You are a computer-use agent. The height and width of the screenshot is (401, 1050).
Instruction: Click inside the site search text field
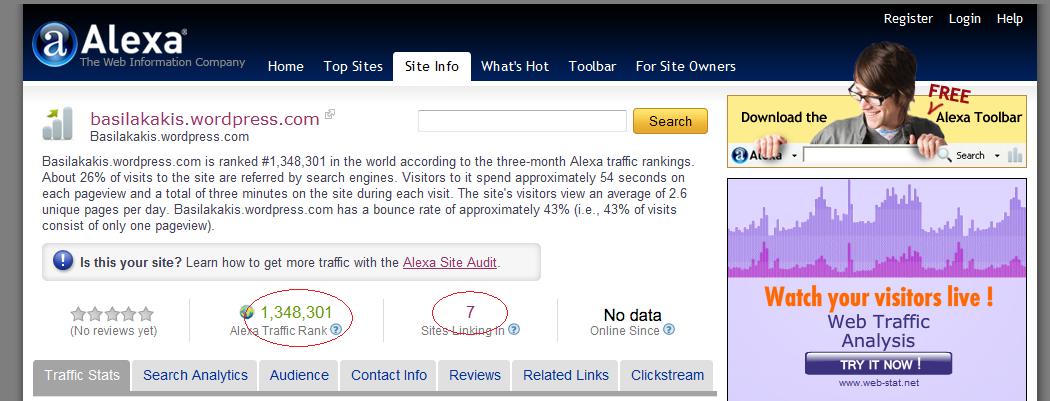pyautogui.click(x=522, y=121)
